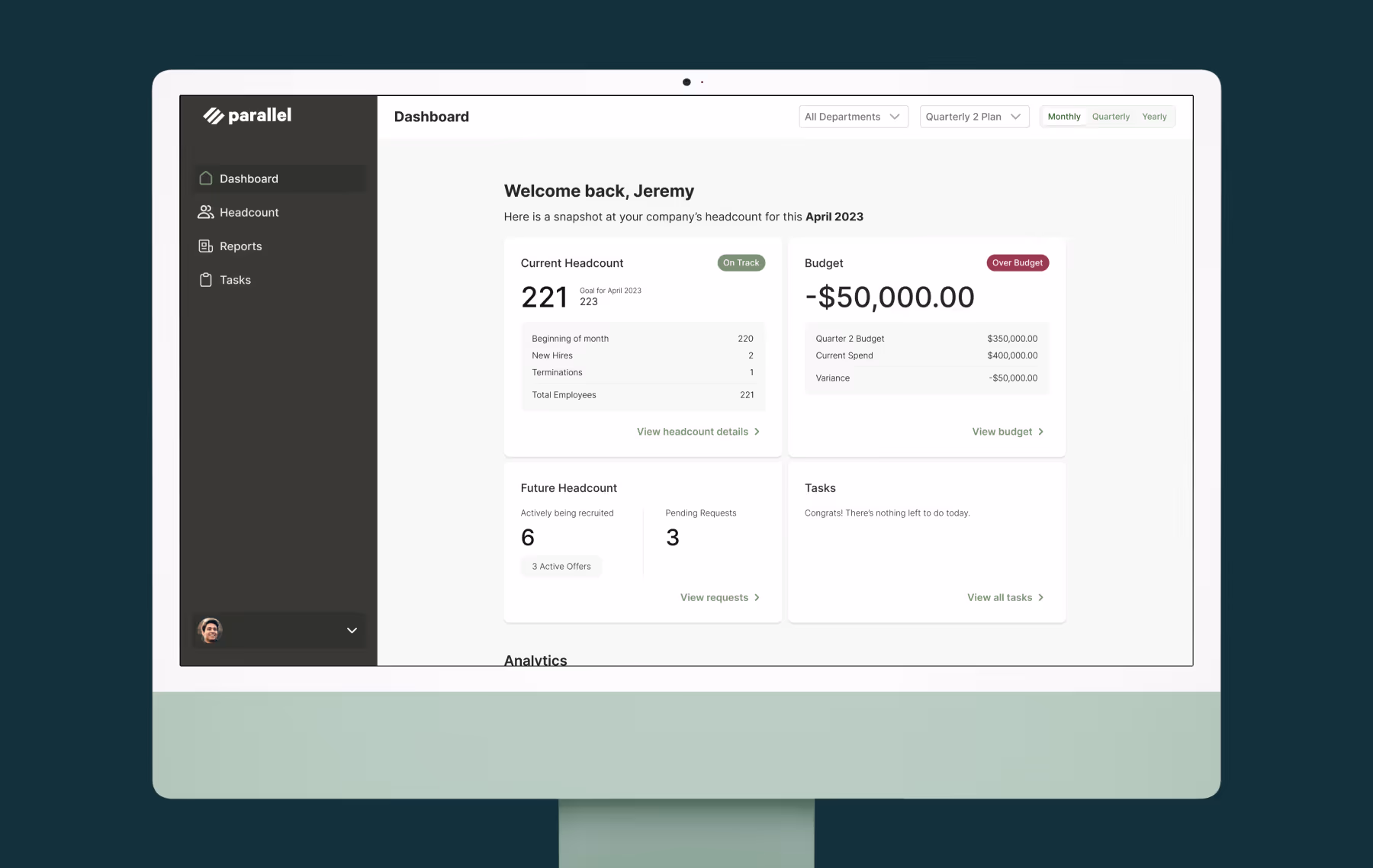Image resolution: width=1373 pixels, height=868 pixels.
Task: Click the Terminations row
Action: pos(642,372)
